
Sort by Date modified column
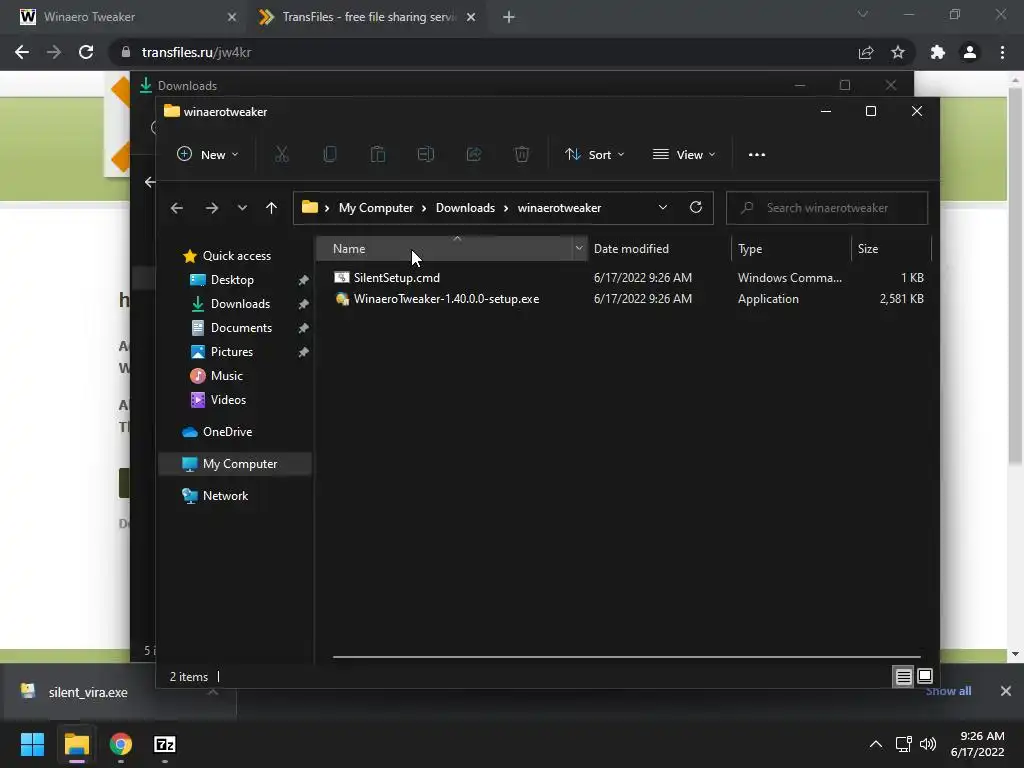click(x=660, y=248)
